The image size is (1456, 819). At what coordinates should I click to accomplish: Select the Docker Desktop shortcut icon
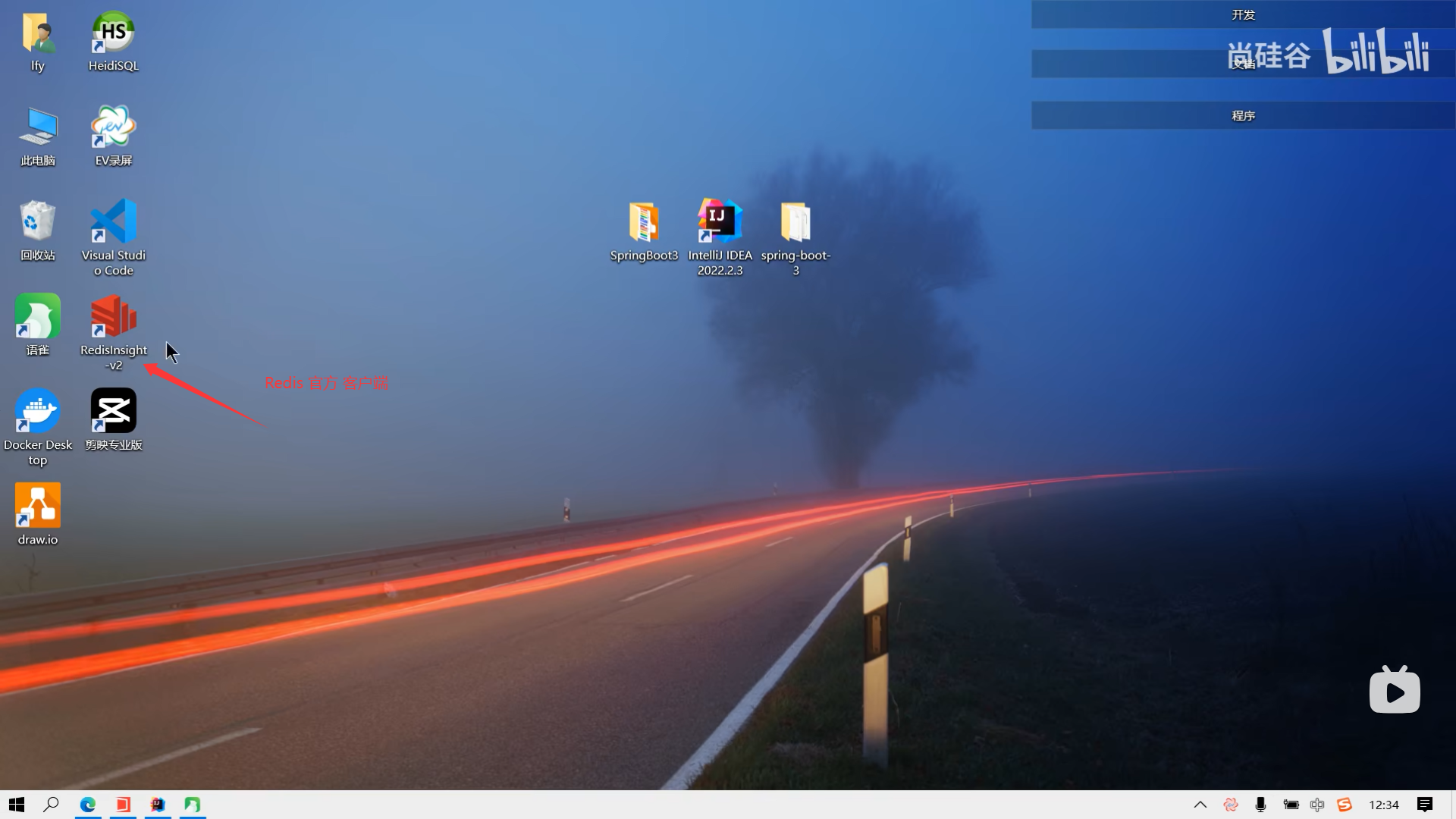coord(38,412)
